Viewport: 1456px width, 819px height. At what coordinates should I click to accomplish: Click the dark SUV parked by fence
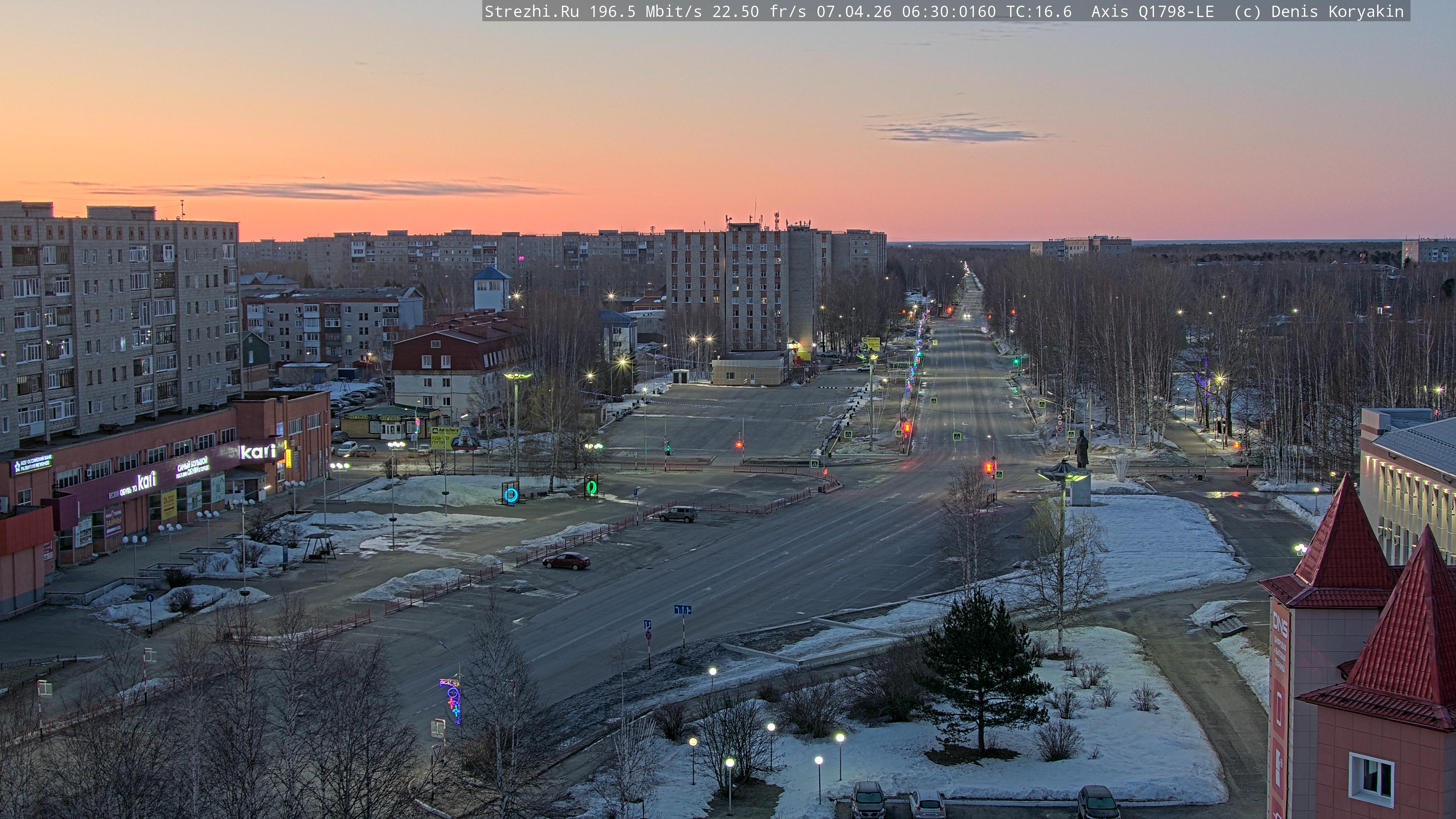pyautogui.click(x=678, y=514)
